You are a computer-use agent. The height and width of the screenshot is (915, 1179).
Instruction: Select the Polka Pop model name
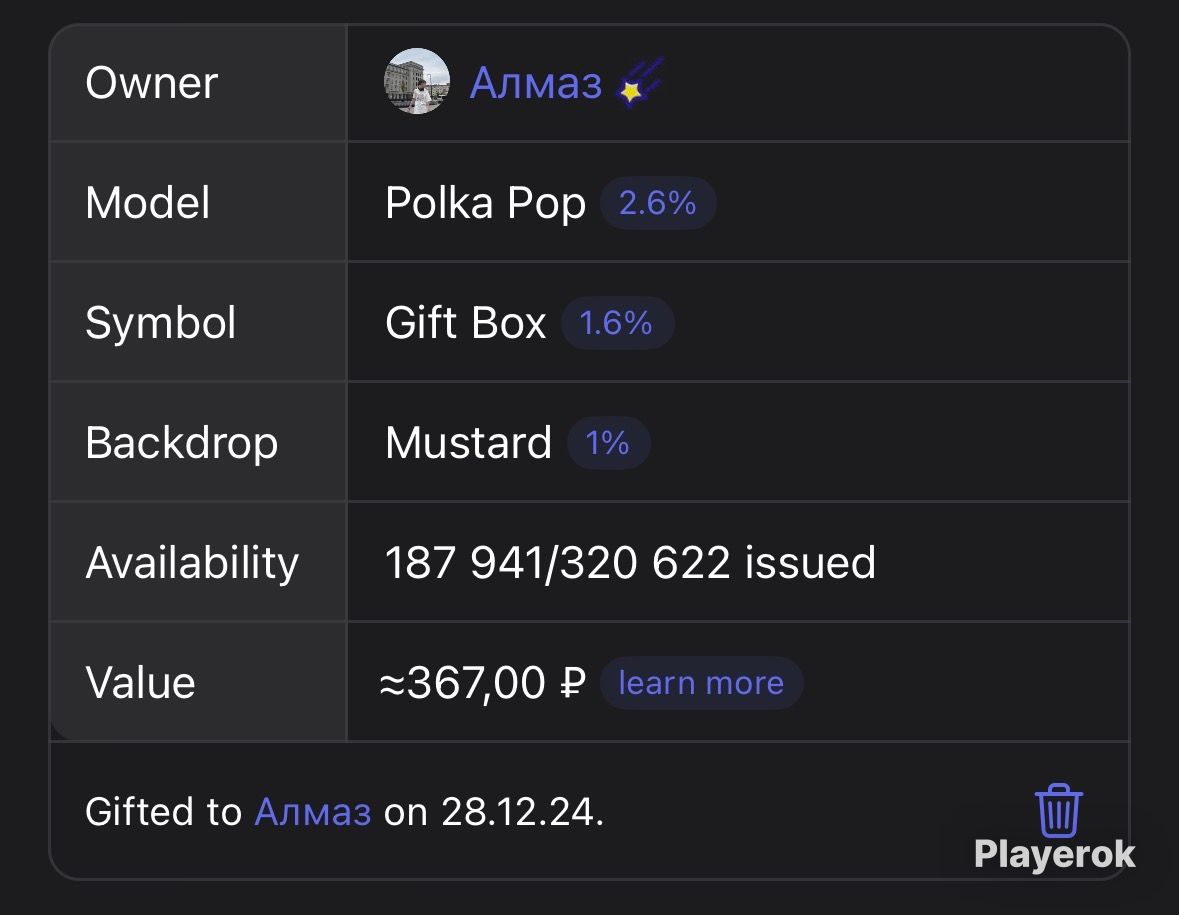point(485,203)
